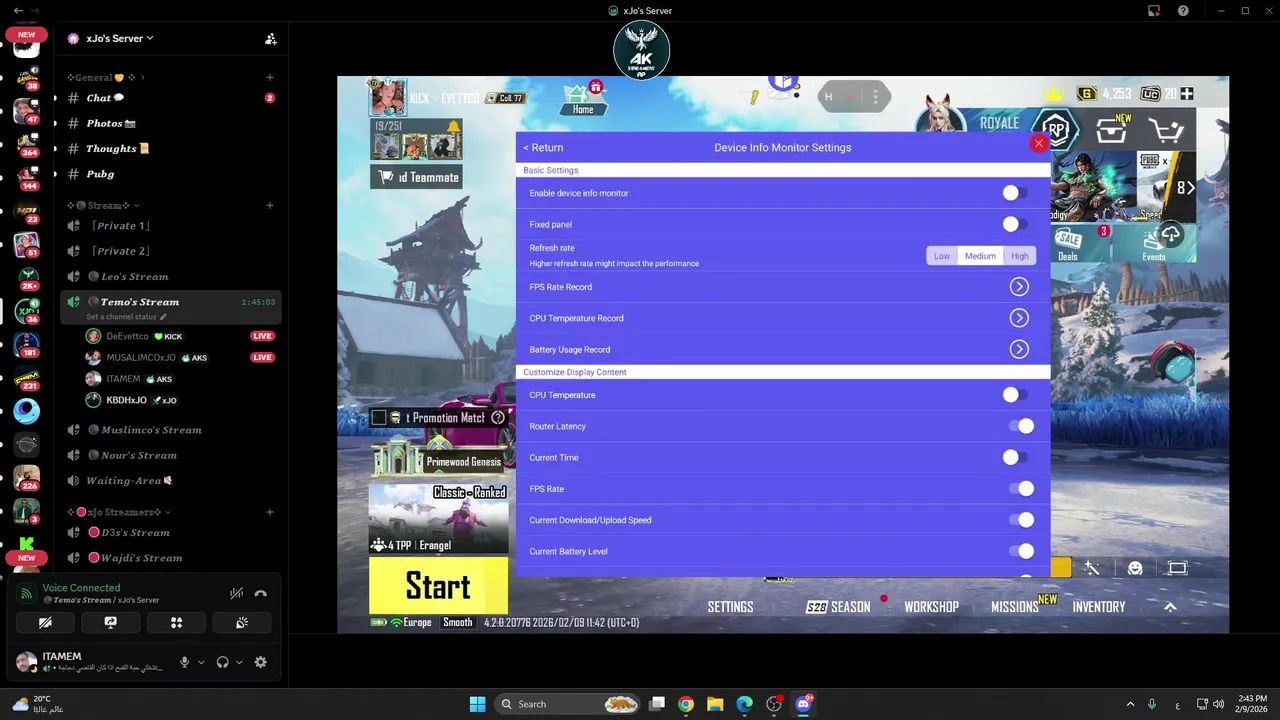Set refresh rate to High
1280x720 pixels.
[x=1019, y=256]
